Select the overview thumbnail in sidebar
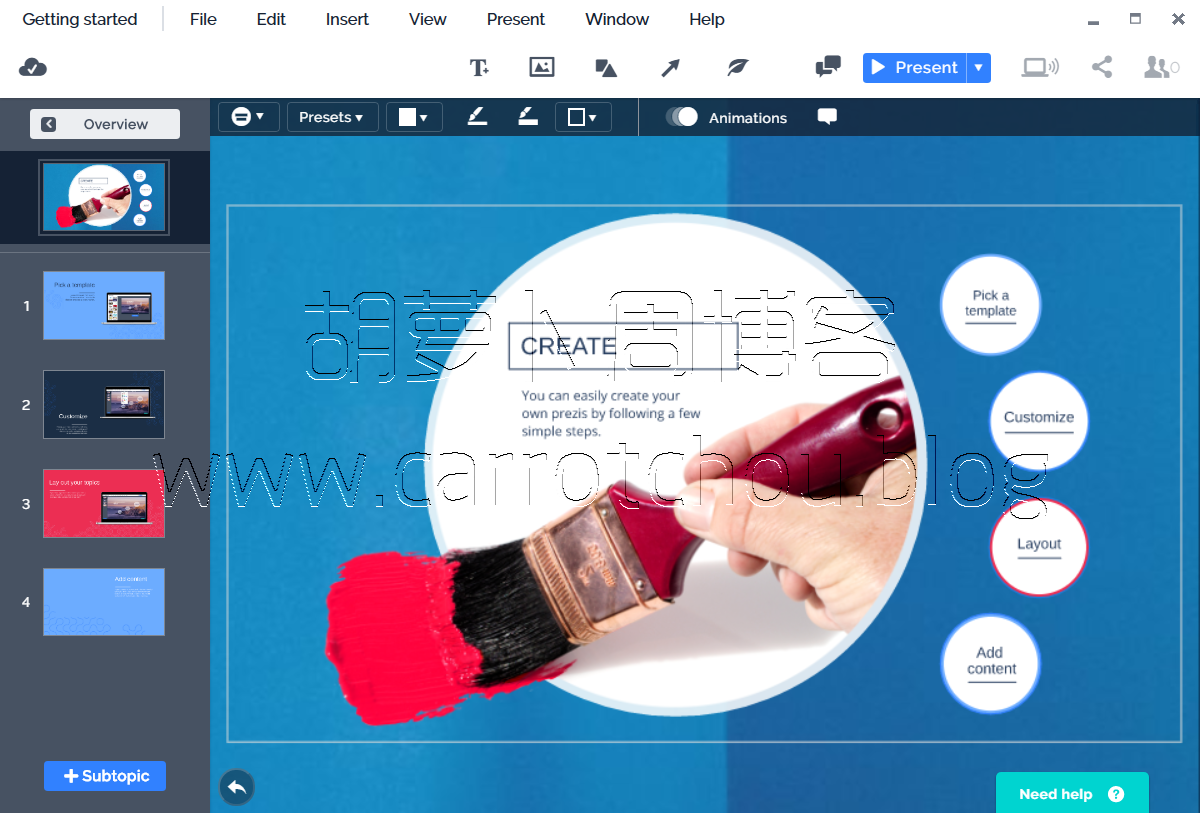1200x813 pixels. [x=104, y=197]
